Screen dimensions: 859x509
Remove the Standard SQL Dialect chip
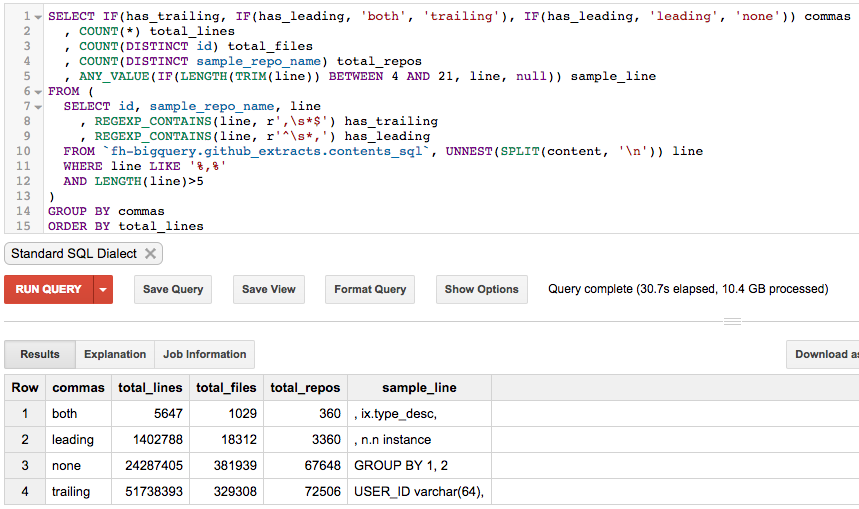150,254
